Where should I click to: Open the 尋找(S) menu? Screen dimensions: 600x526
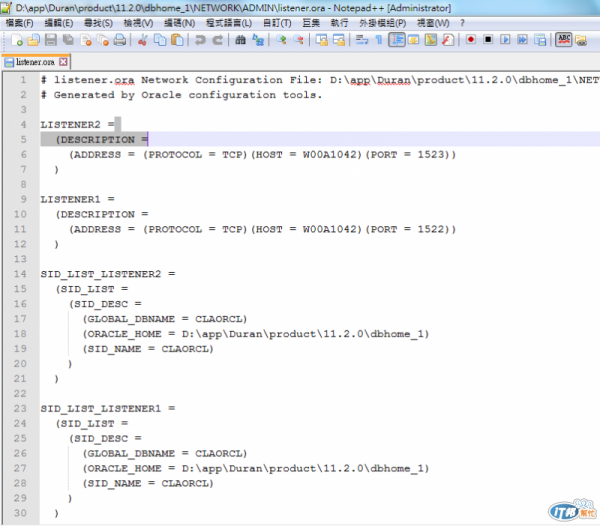98,23
